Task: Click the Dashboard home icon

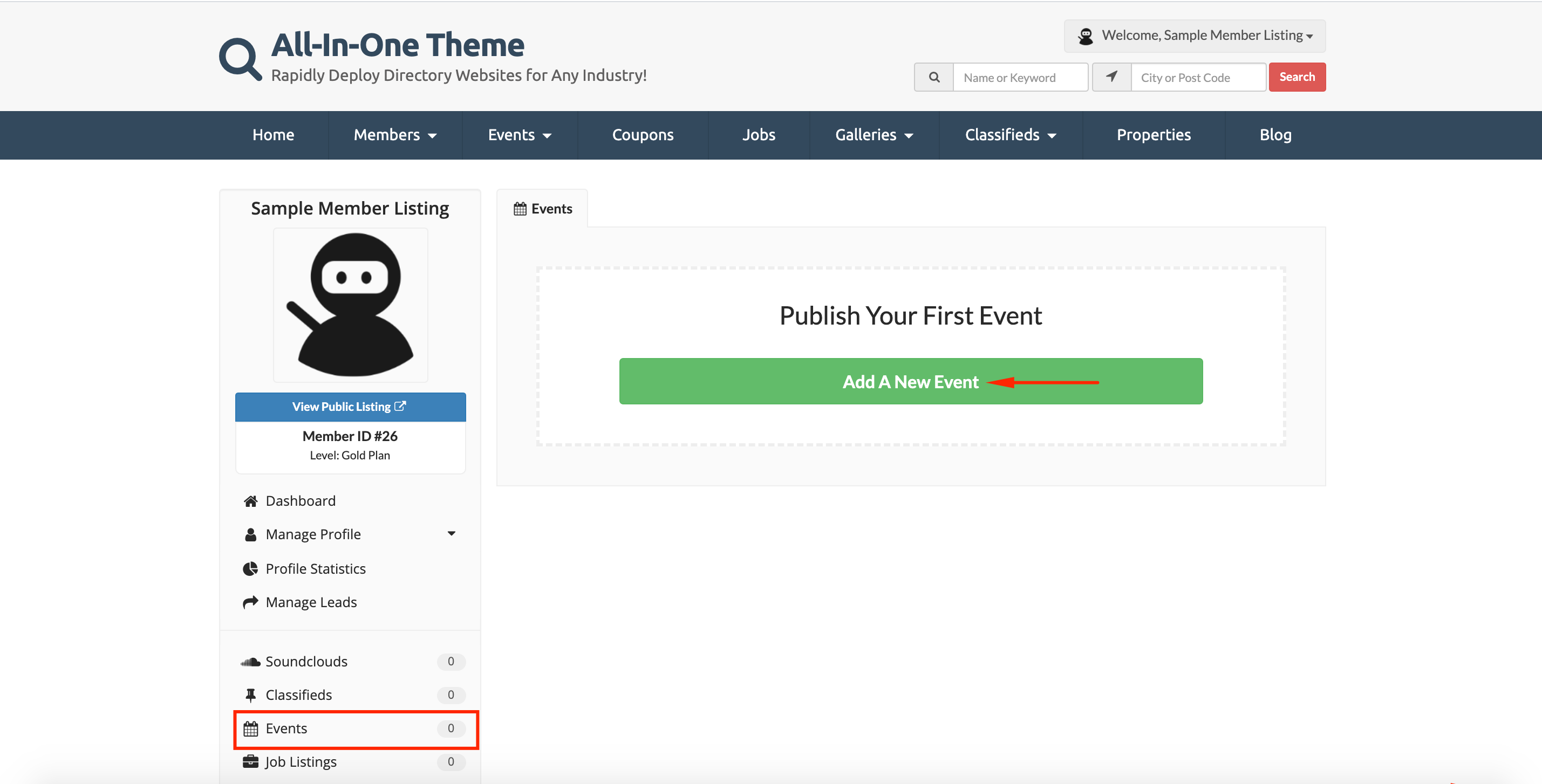Action: (x=250, y=501)
